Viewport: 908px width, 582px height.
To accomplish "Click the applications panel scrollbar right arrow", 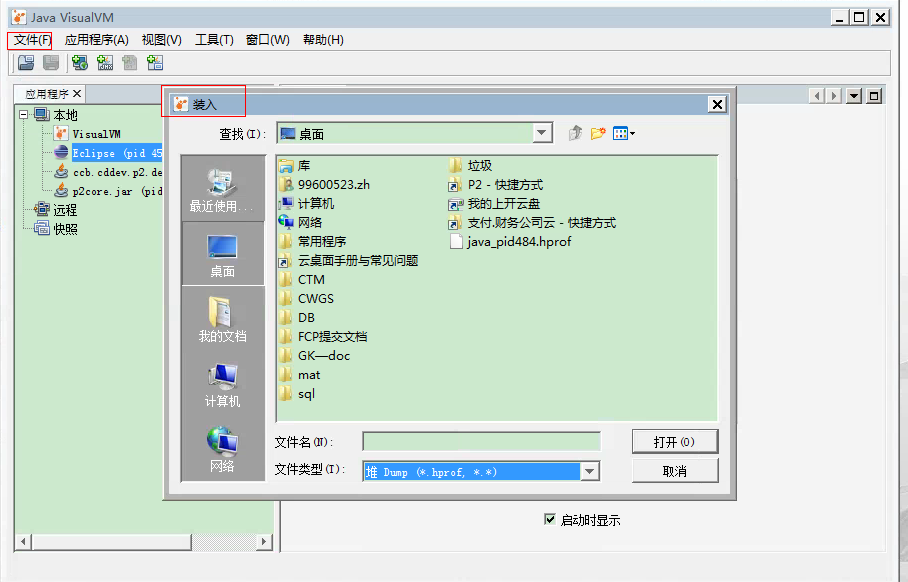I will point(264,541).
